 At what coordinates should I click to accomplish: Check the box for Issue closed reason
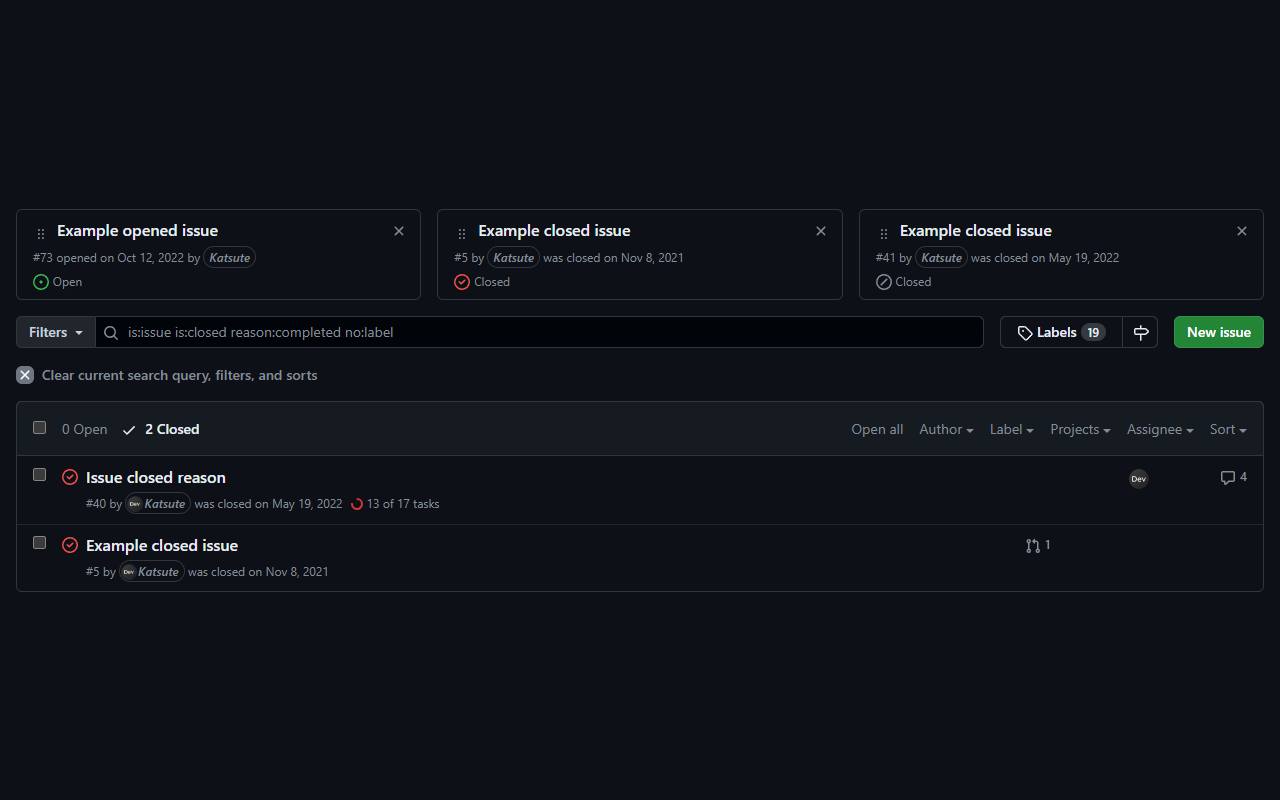[x=40, y=474]
